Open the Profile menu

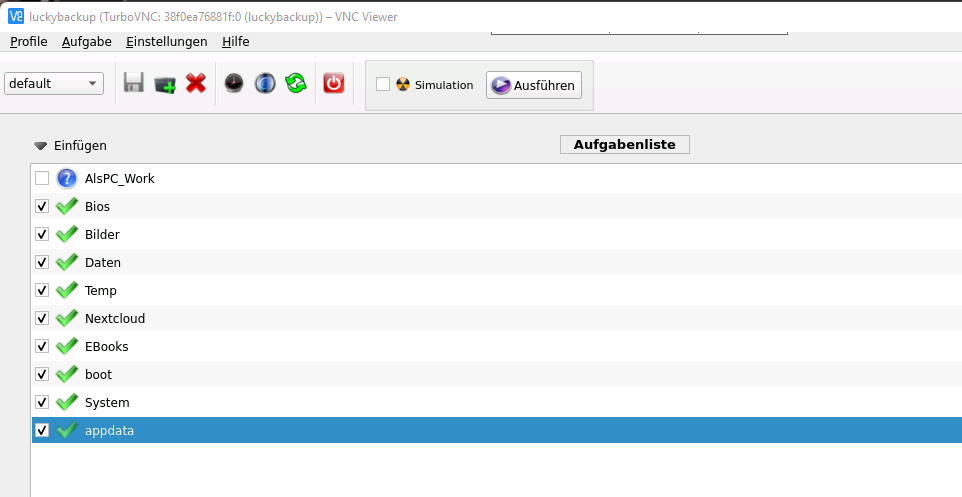tap(29, 42)
